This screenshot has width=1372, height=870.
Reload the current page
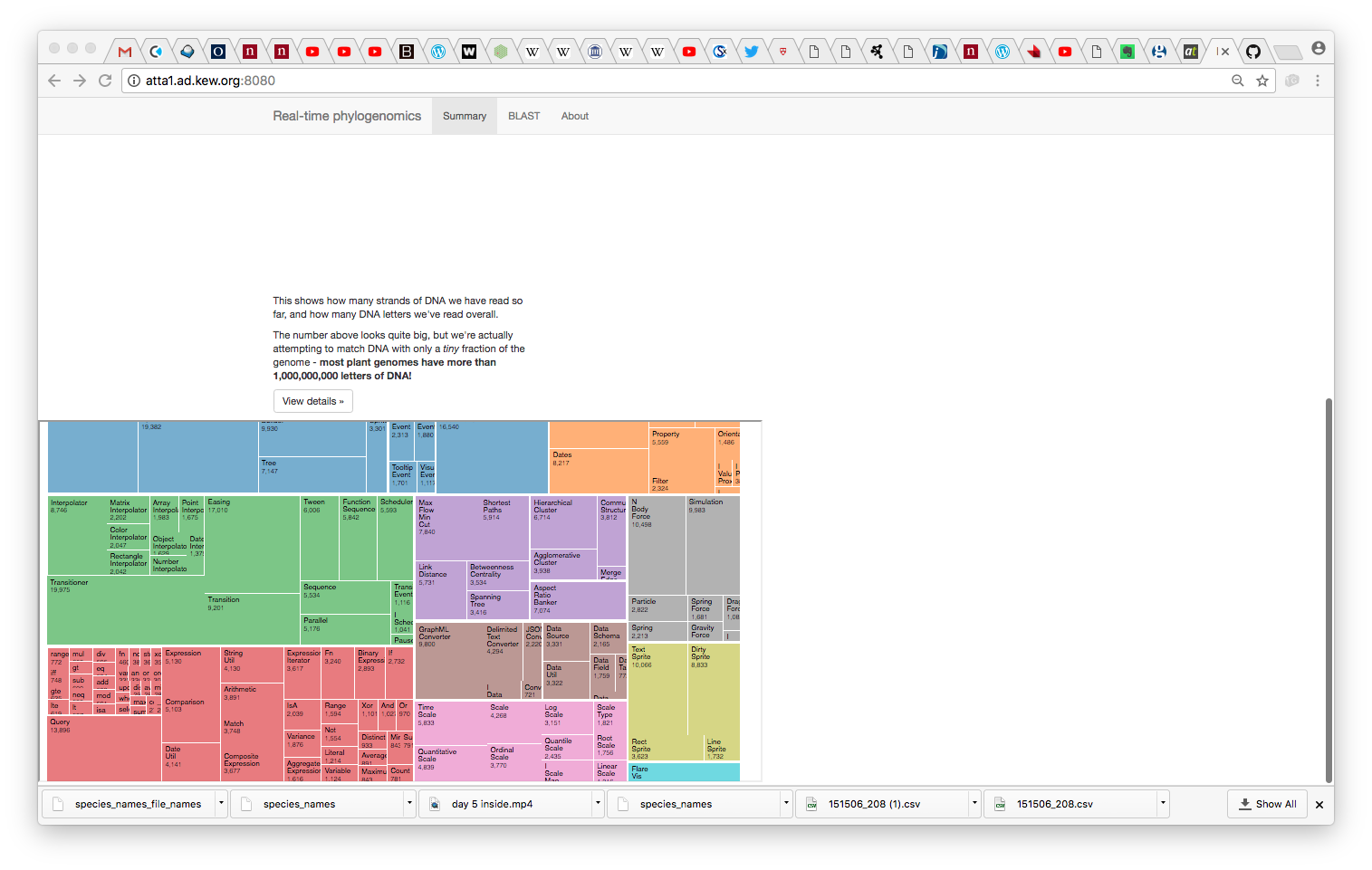pos(105,81)
